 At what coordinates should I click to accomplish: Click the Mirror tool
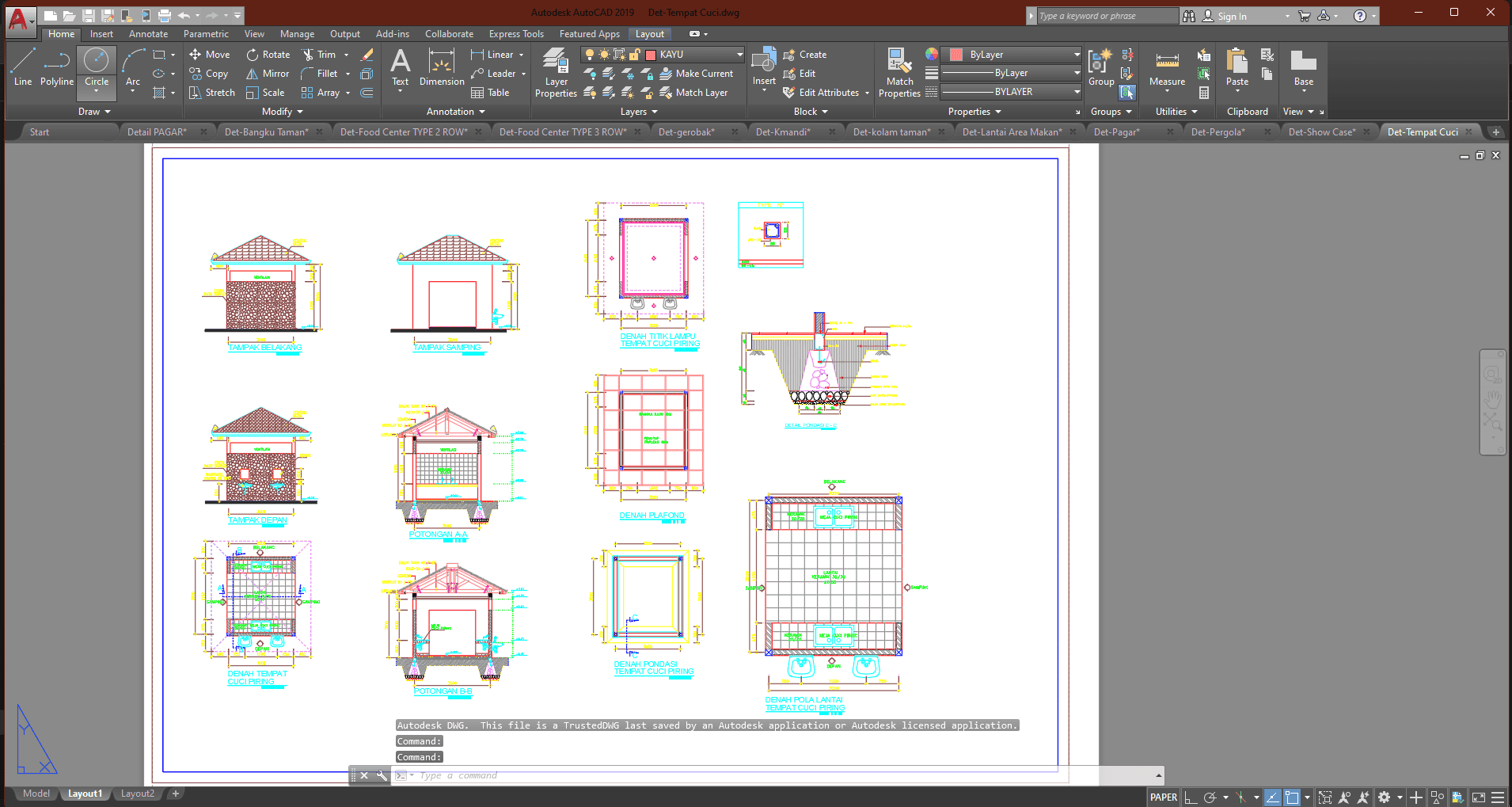[x=268, y=74]
